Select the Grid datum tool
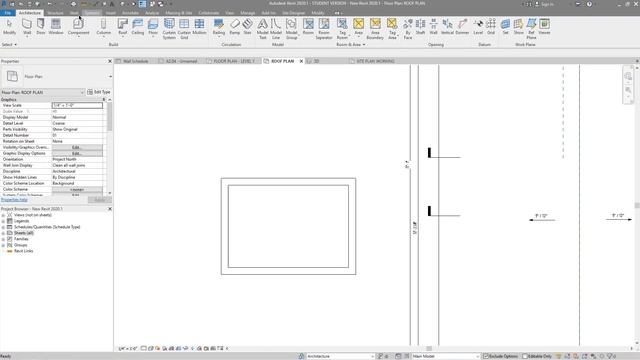This screenshot has width=640, height=360. [491, 27]
